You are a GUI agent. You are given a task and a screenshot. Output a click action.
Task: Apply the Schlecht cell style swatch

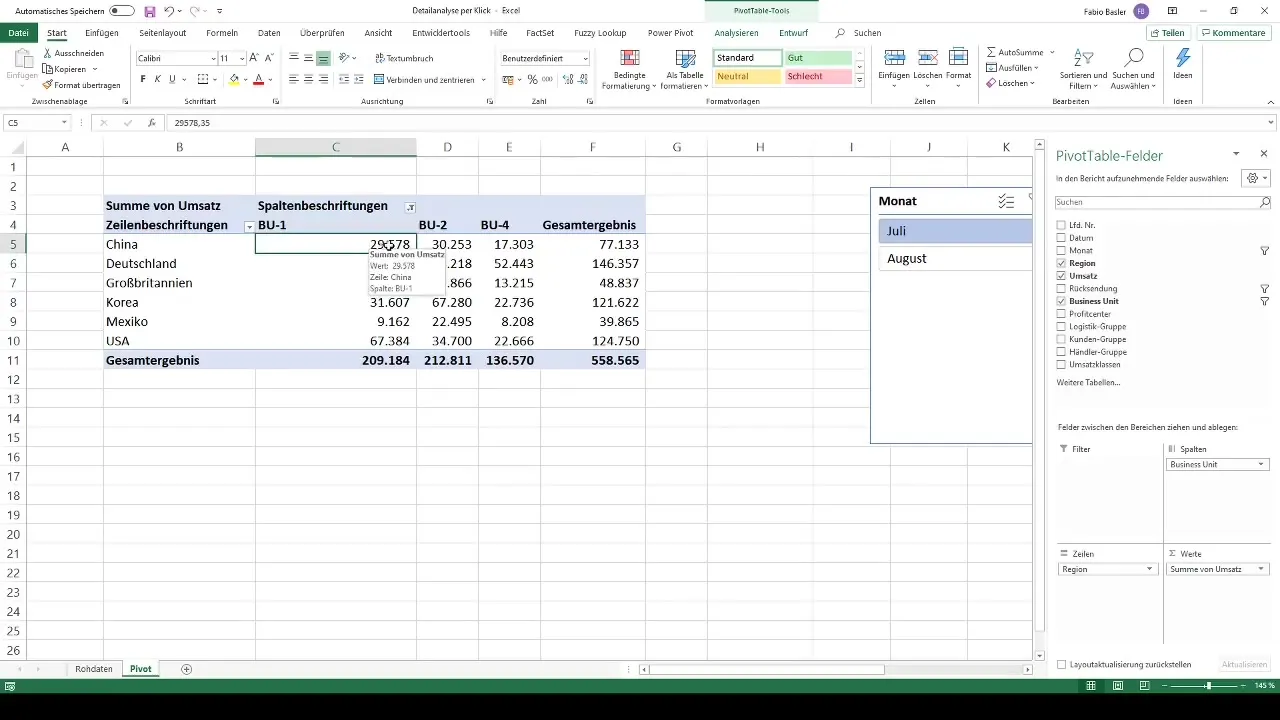818,76
